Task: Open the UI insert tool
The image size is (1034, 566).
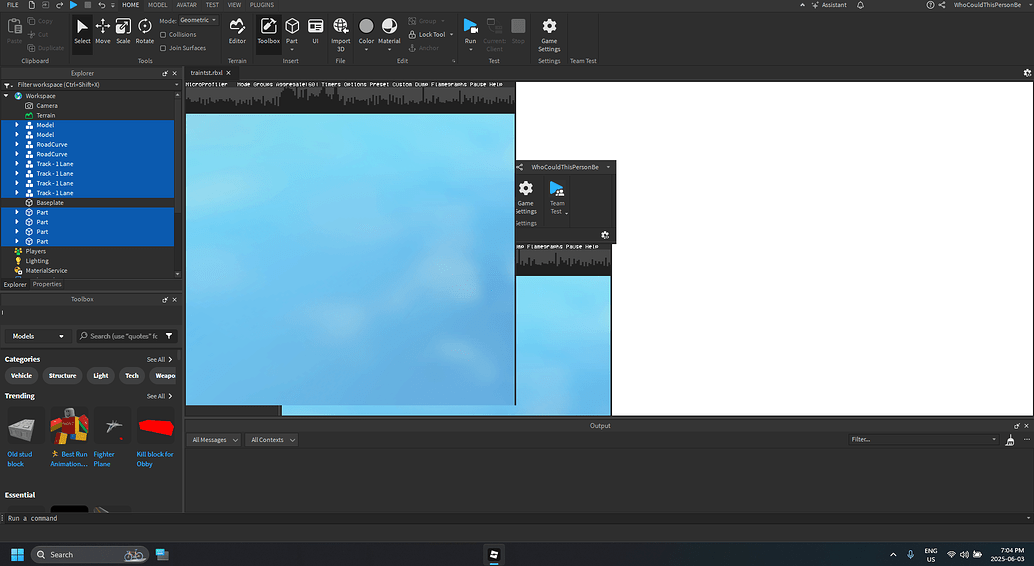Action: click(x=316, y=32)
